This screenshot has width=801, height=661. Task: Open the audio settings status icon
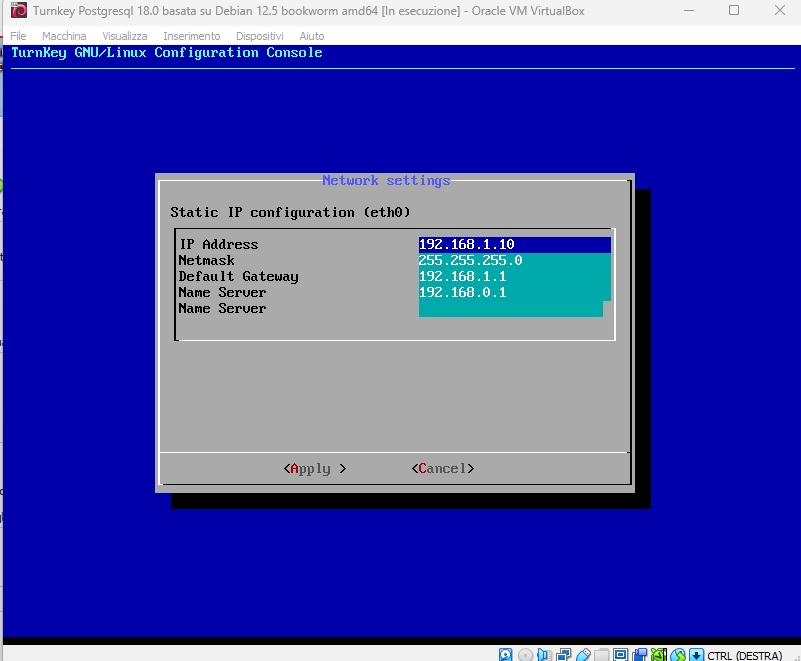[x=544, y=655]
